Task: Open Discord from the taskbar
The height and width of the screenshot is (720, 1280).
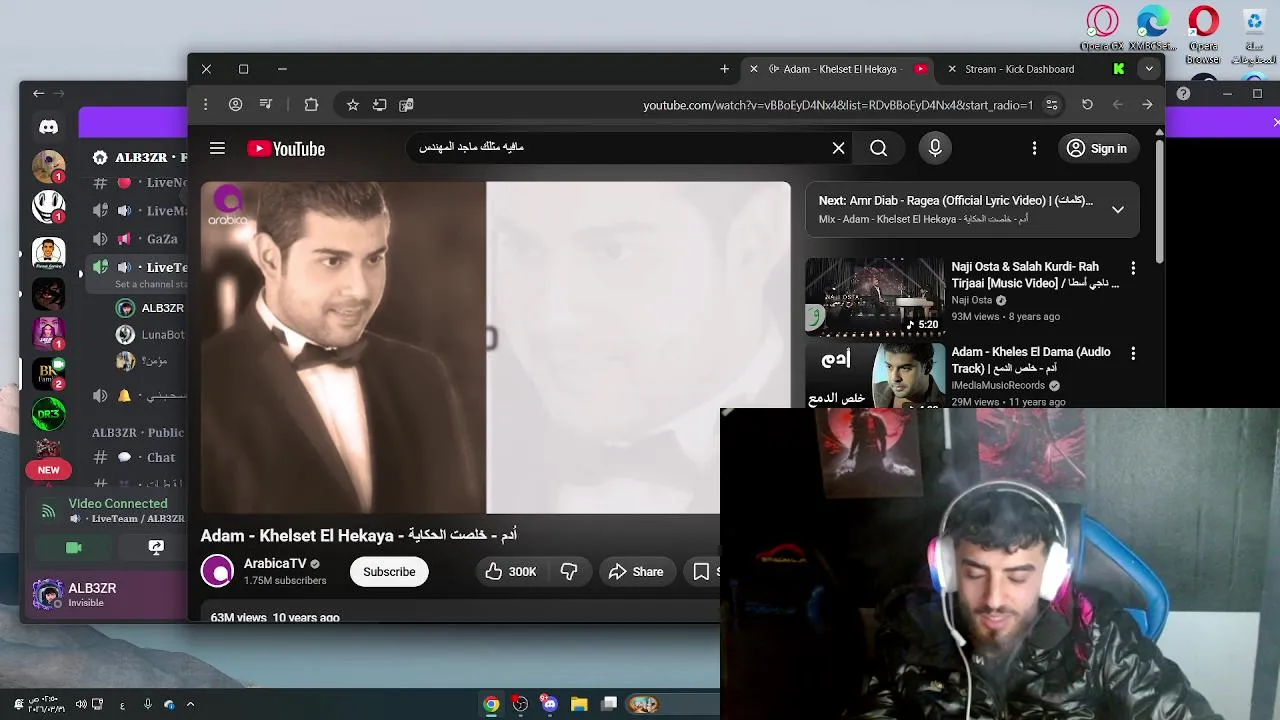Action: 549,704
